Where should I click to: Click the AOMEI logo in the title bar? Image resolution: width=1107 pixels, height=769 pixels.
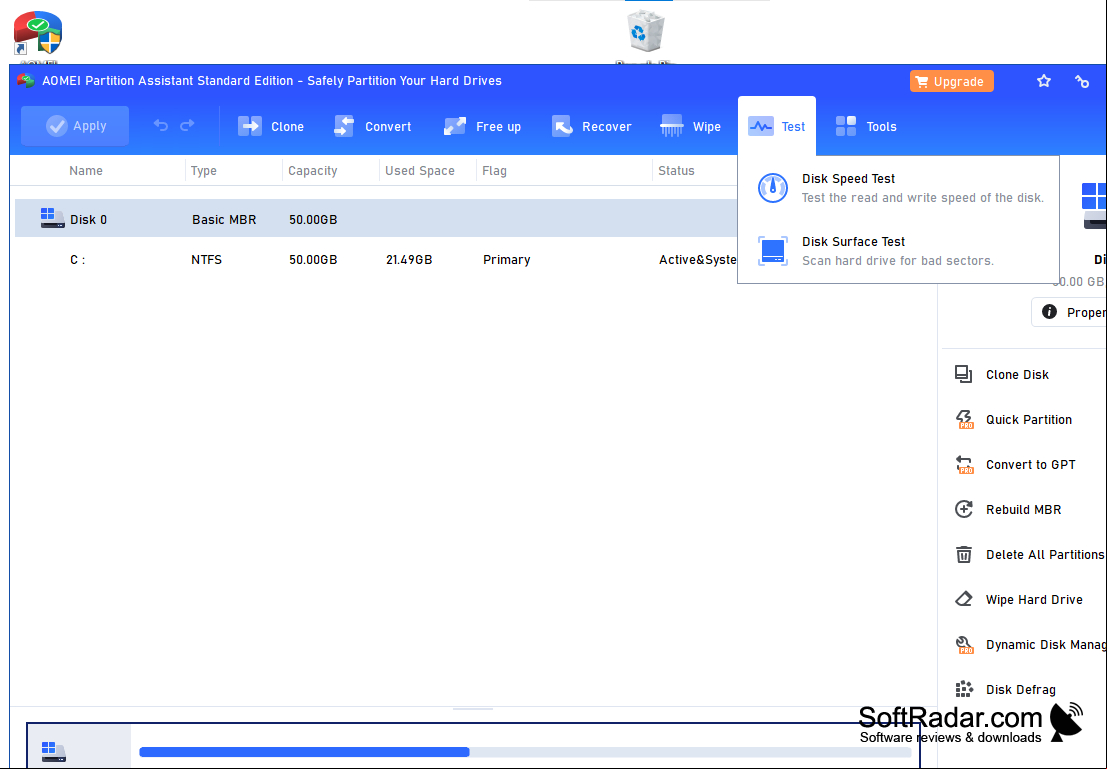pyautogui.click(x=25, y=81)
